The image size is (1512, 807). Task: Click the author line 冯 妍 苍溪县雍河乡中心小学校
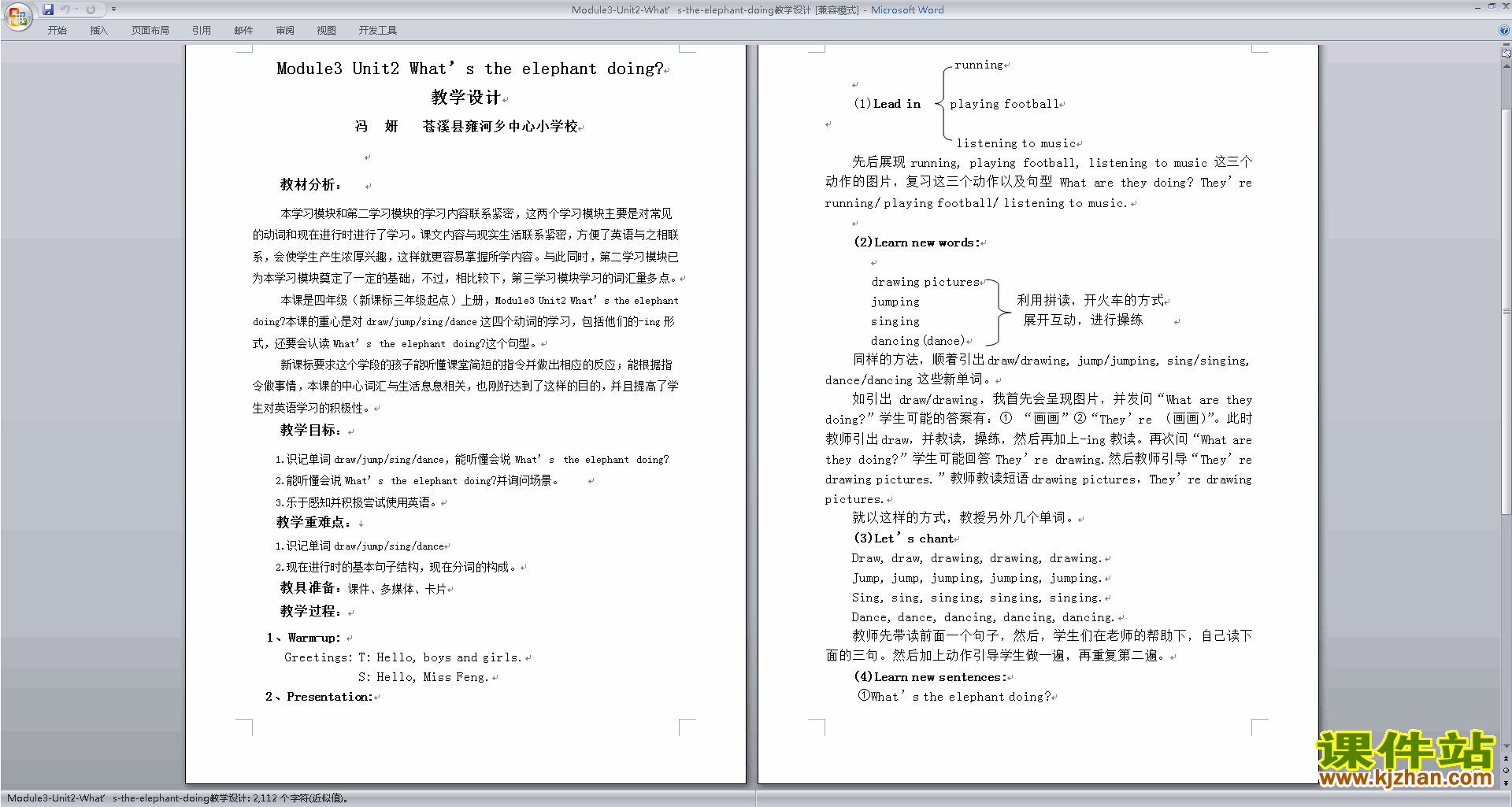(466, 126)
